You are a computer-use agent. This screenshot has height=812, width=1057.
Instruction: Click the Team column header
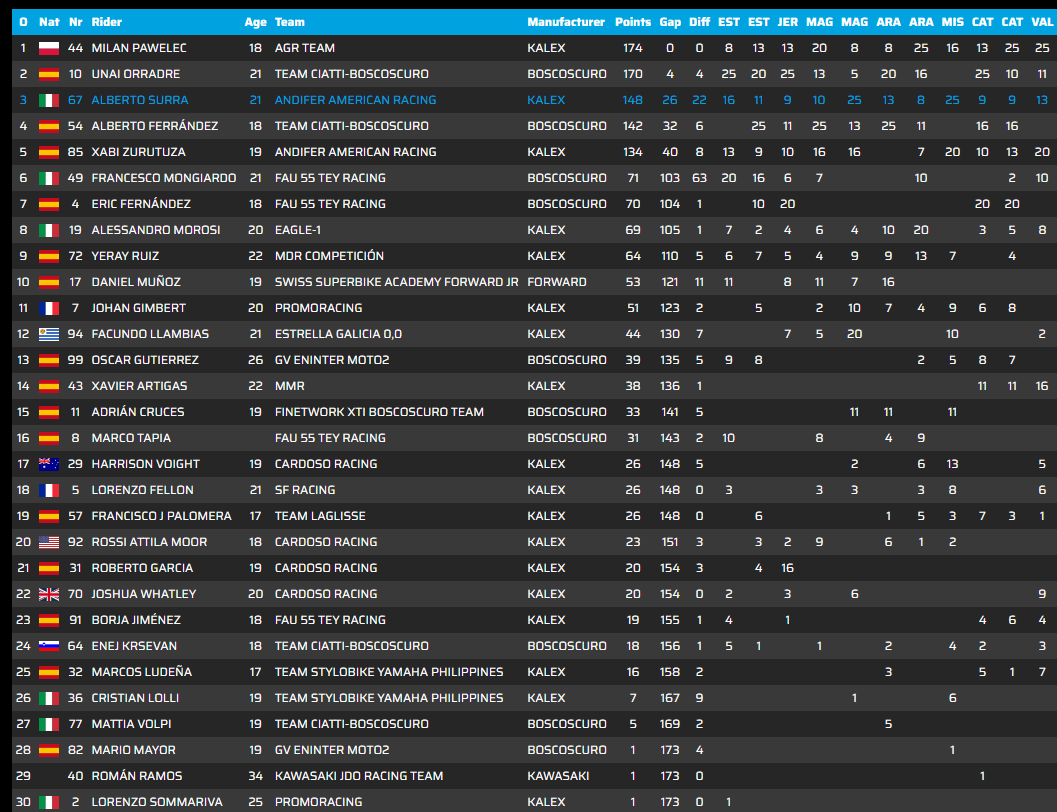289,22
